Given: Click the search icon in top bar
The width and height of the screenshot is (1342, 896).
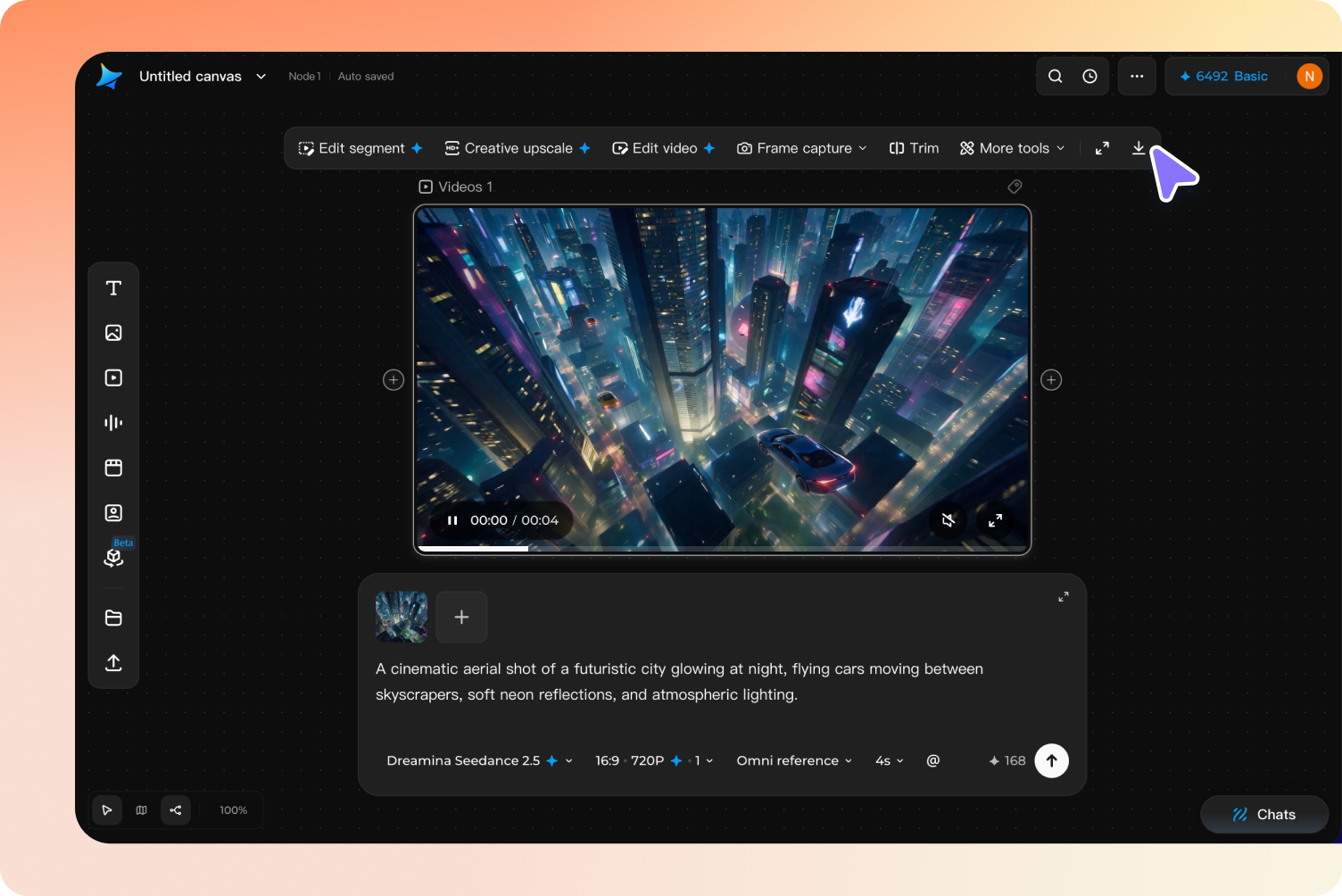Looking at the screenshot, I should pyautogui.click(x=1056, y=77).
